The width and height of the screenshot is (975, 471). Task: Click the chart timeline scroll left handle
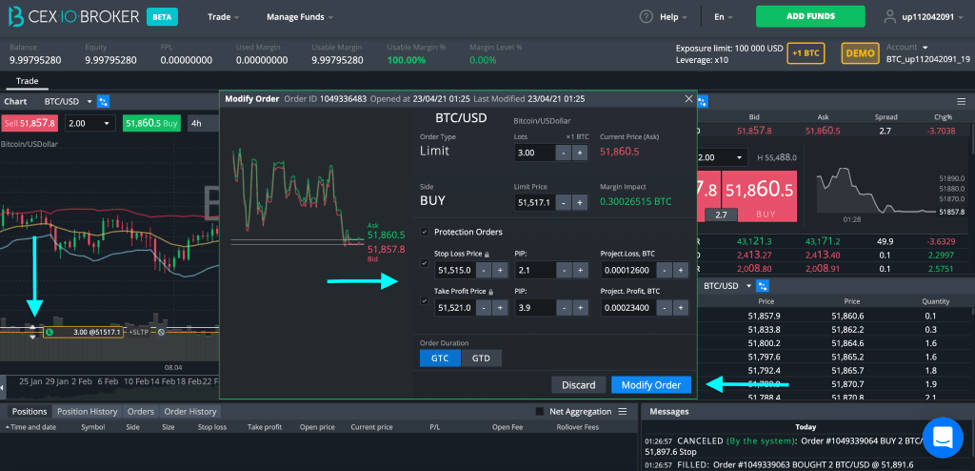(x=2, y=387)
